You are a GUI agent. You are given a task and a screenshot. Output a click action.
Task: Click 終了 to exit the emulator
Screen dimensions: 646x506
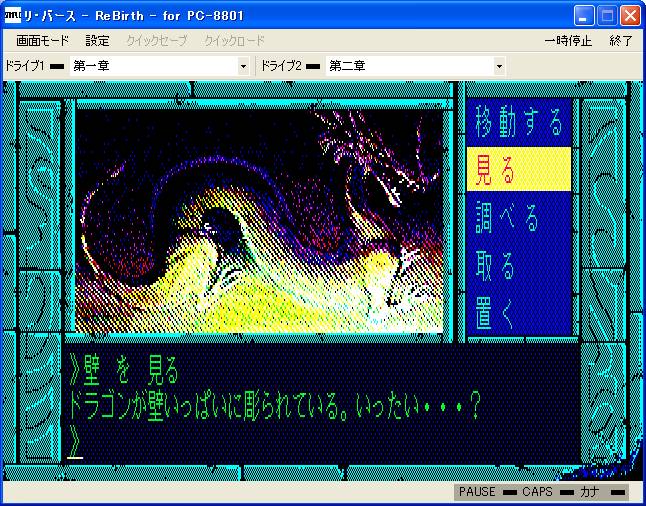tap(620, 41)
